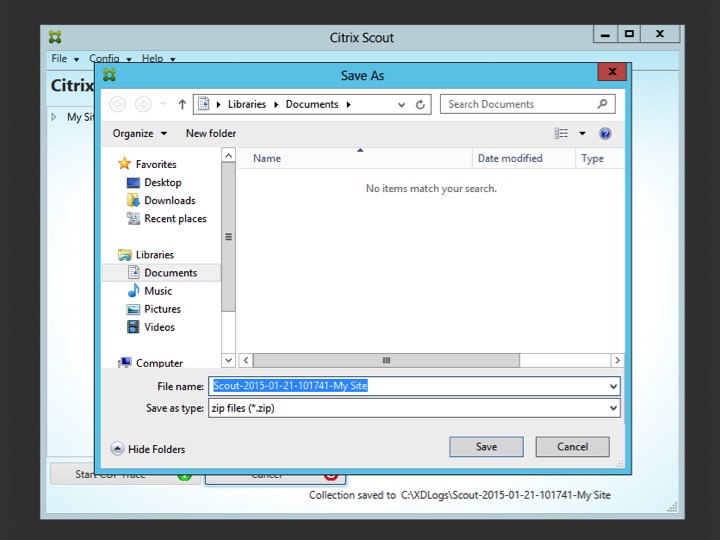Maximize the Citrix Scout window
Screen dimensions: 720x540
tap(629, 34)
